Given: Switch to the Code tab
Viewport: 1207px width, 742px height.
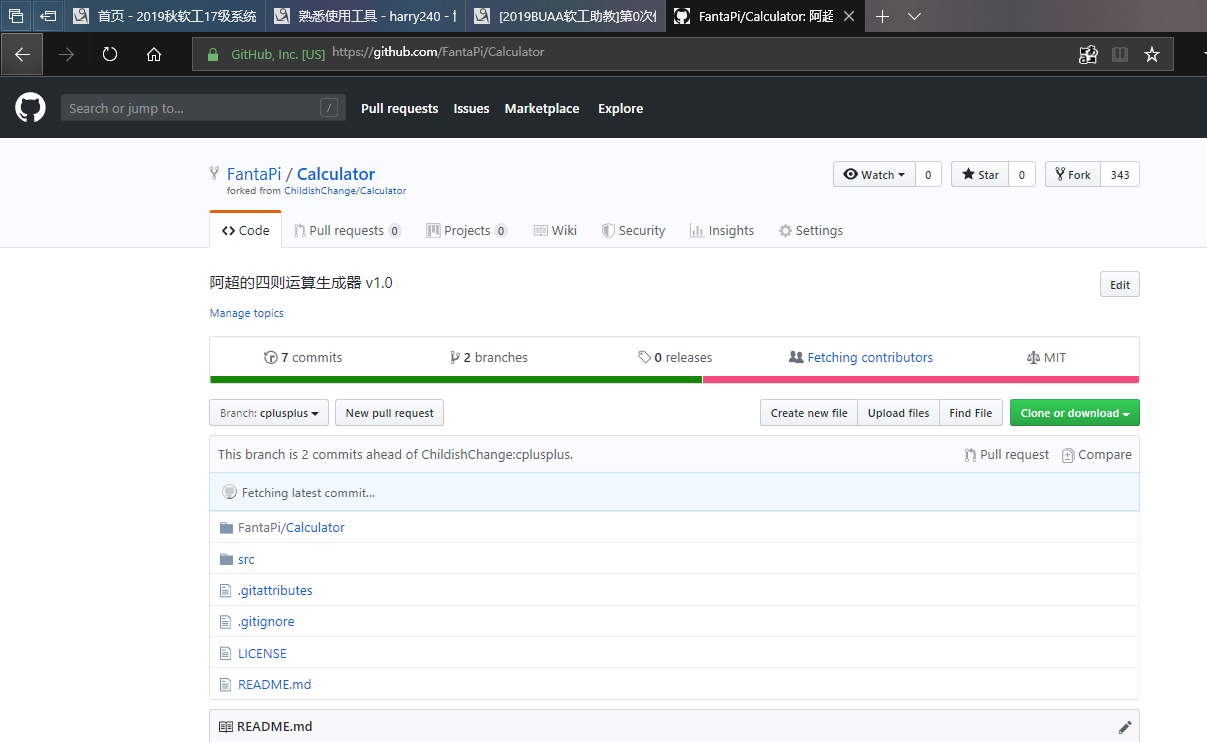Looking at the screenshot, I should (x=245, y=230).
